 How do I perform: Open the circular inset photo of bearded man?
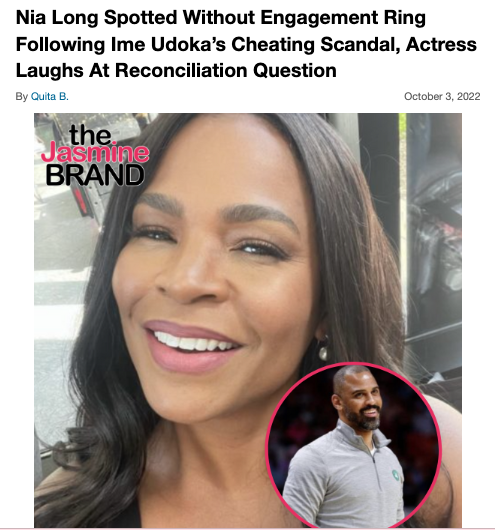(353, 445)
